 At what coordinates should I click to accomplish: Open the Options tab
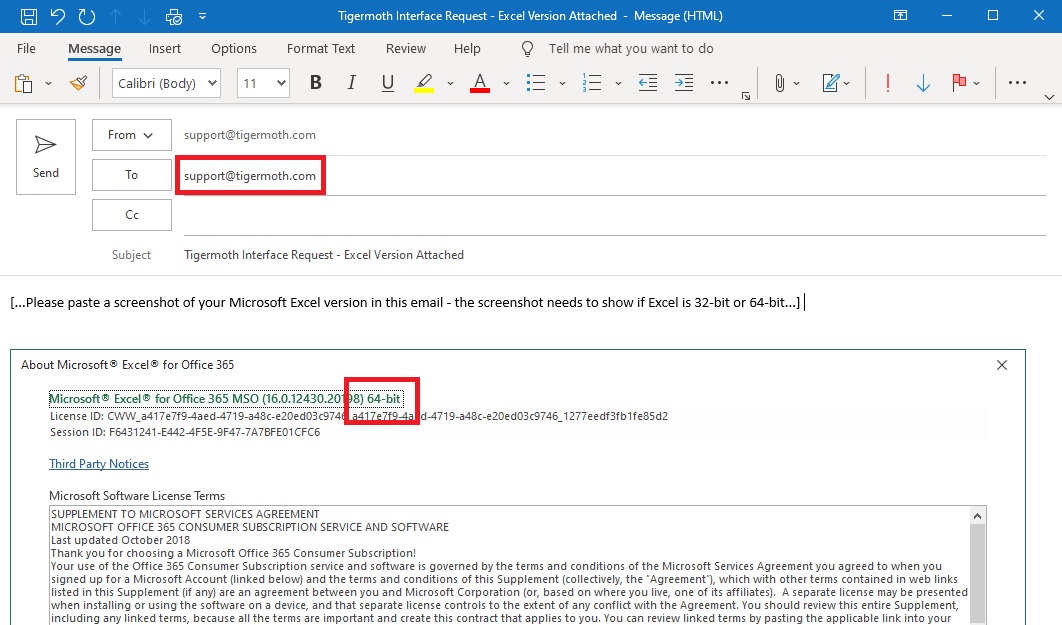pyautogui.click(x=234, y=49)
